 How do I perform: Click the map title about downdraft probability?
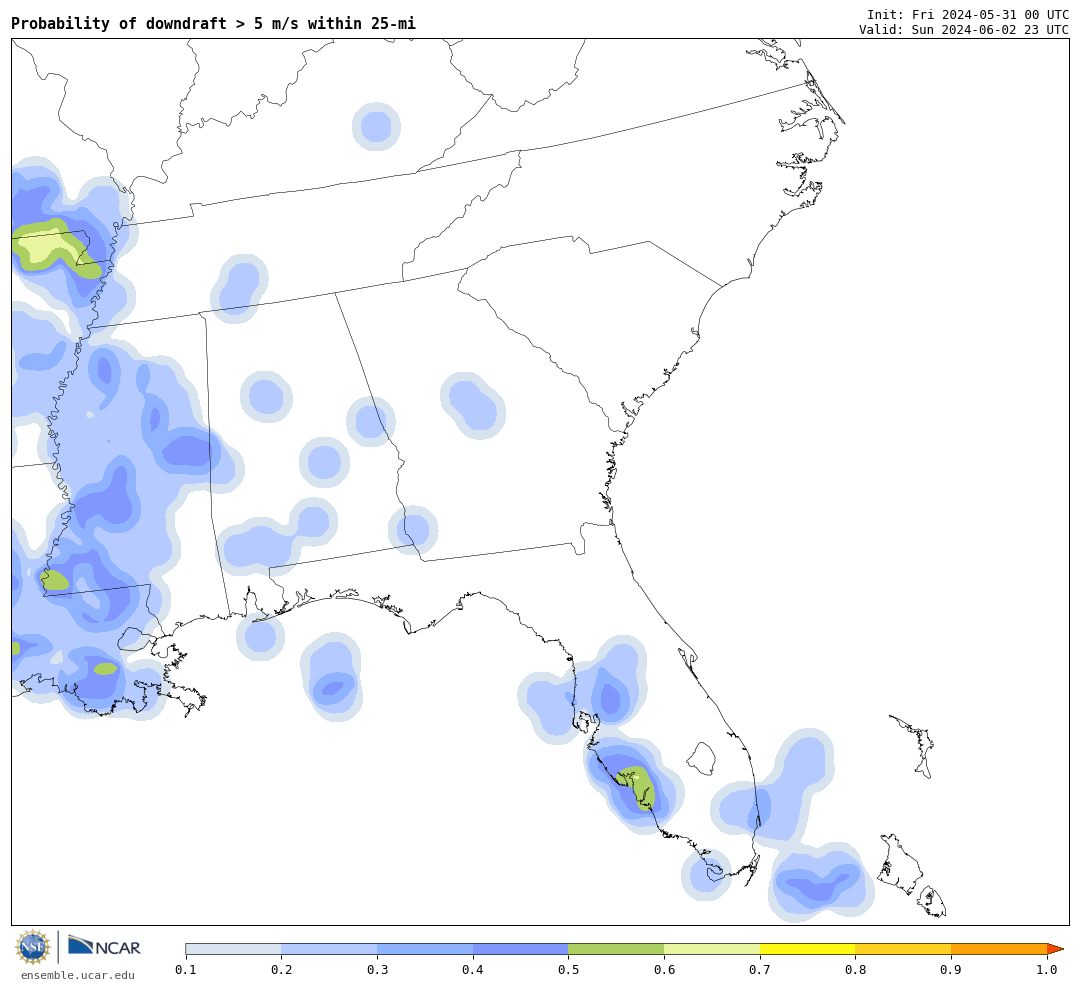pos(214,23)
